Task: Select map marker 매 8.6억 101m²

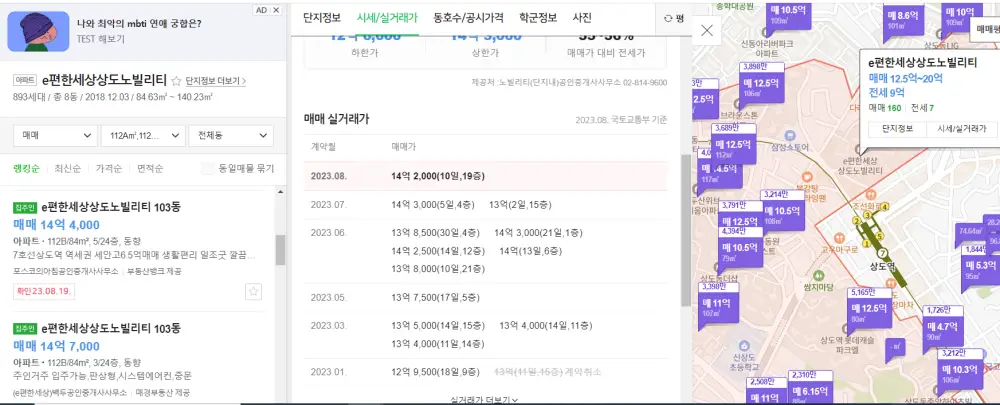Action: click(x=906, y=20)
